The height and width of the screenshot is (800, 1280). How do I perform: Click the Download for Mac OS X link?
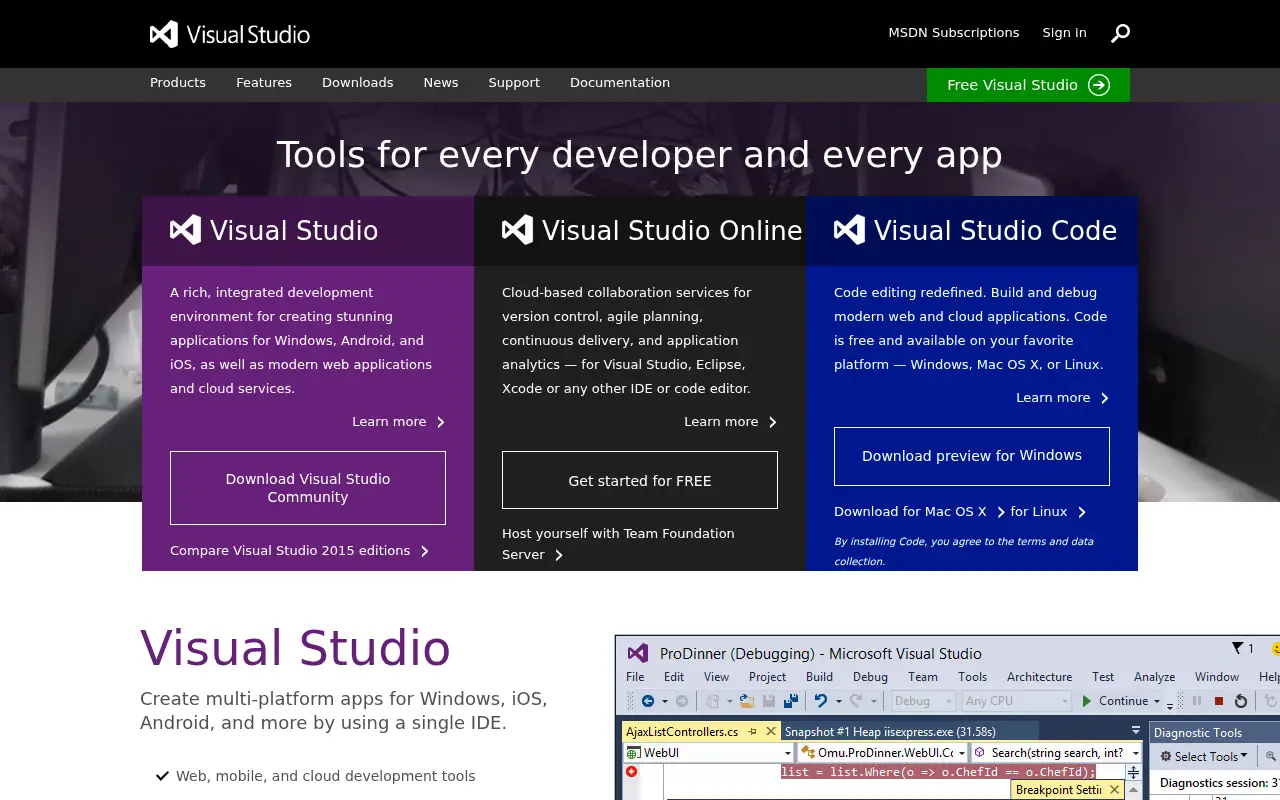tap(918, 512)
